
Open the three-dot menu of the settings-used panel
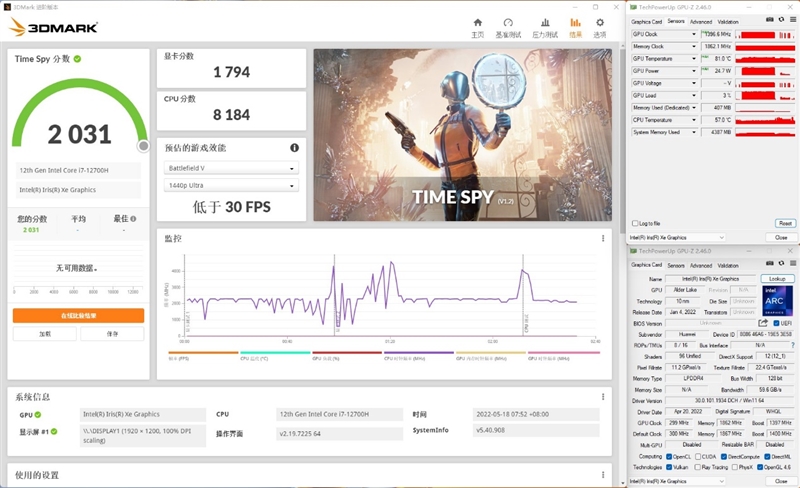pyautogui.click(x=603, y=475)
